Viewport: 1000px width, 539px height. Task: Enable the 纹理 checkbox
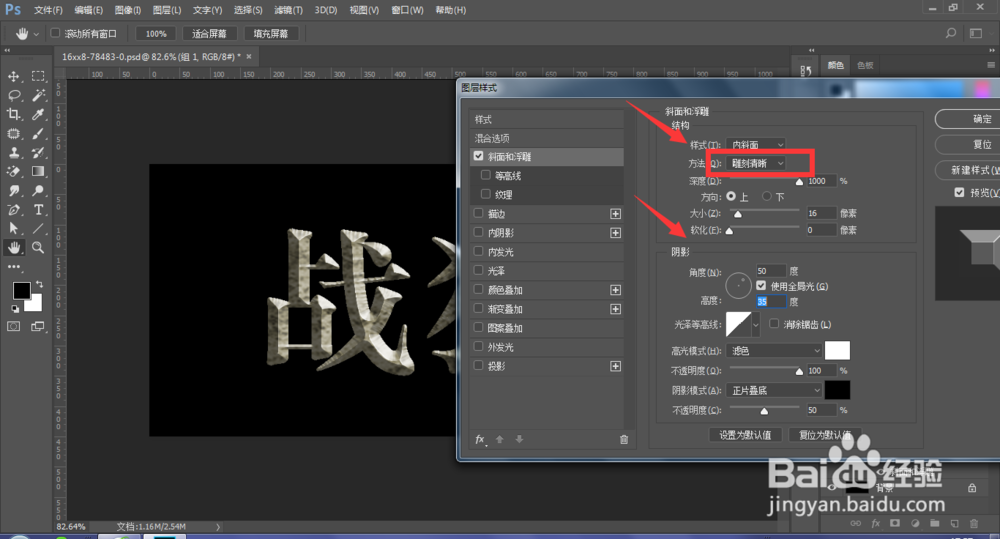(486, 193)
